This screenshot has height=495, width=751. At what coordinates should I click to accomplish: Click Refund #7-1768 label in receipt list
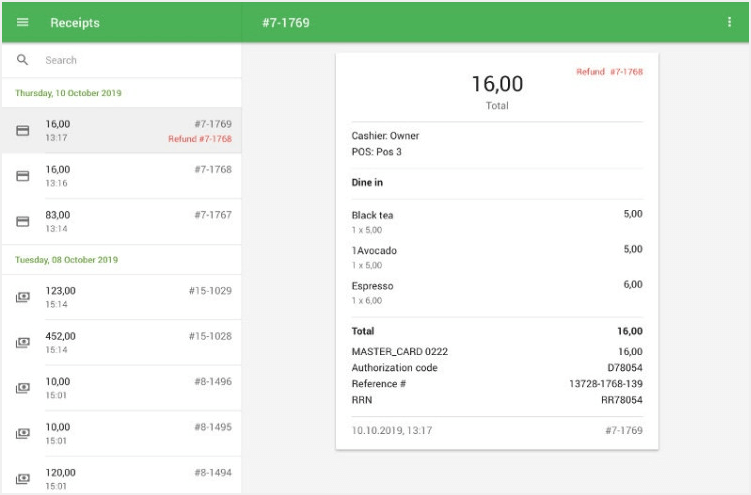click(199, 139)
